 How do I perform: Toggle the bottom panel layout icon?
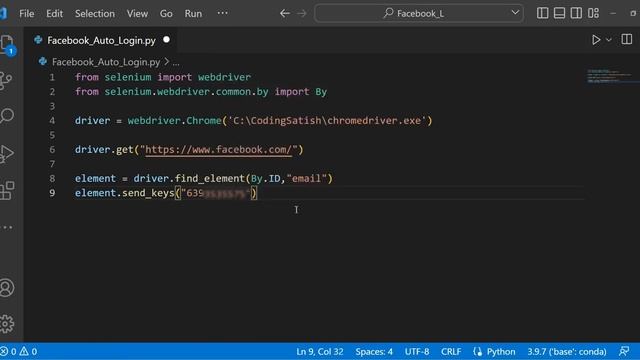[559, 13]
